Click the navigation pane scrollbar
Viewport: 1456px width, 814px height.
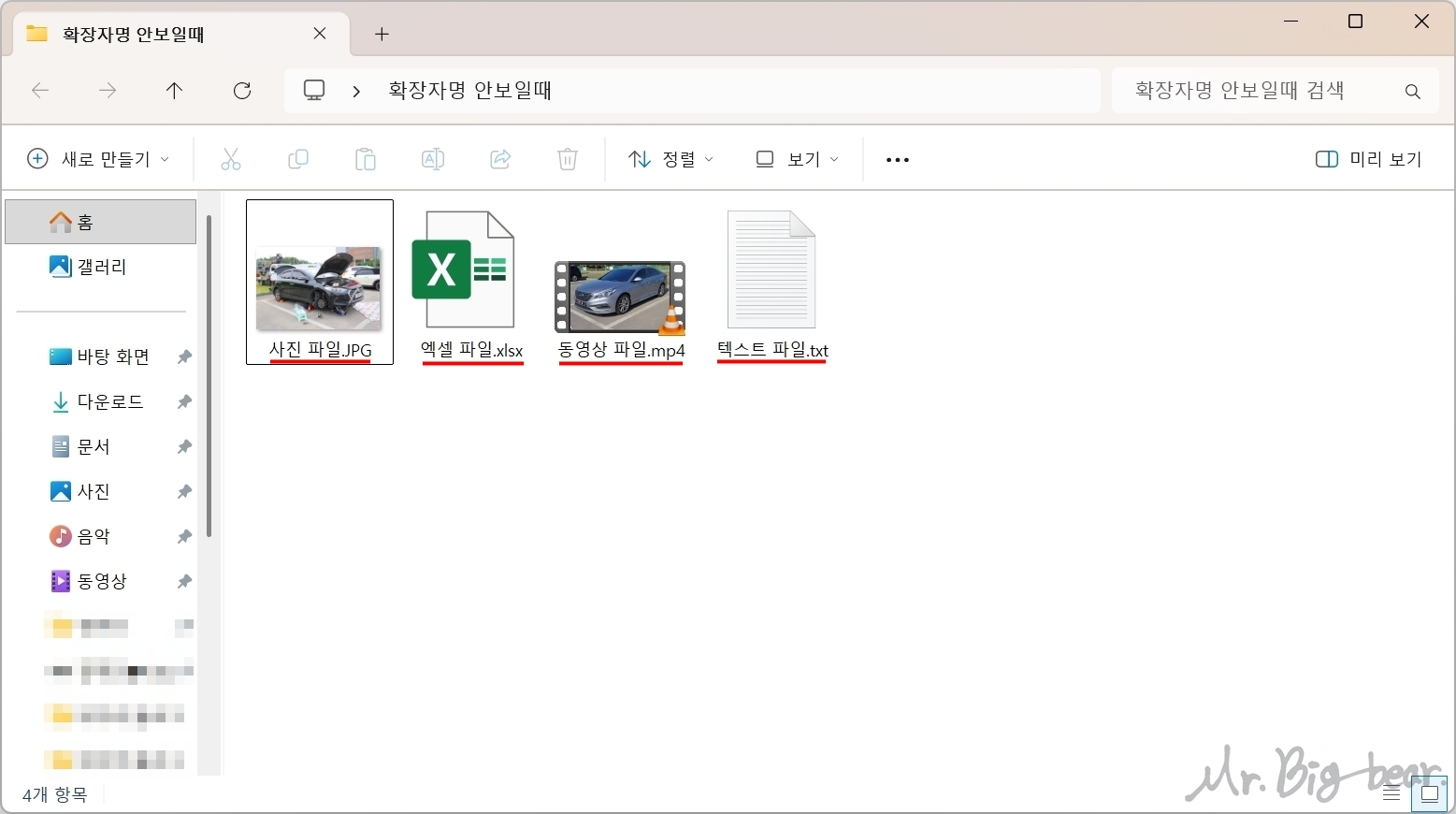[x=209, y=374]
